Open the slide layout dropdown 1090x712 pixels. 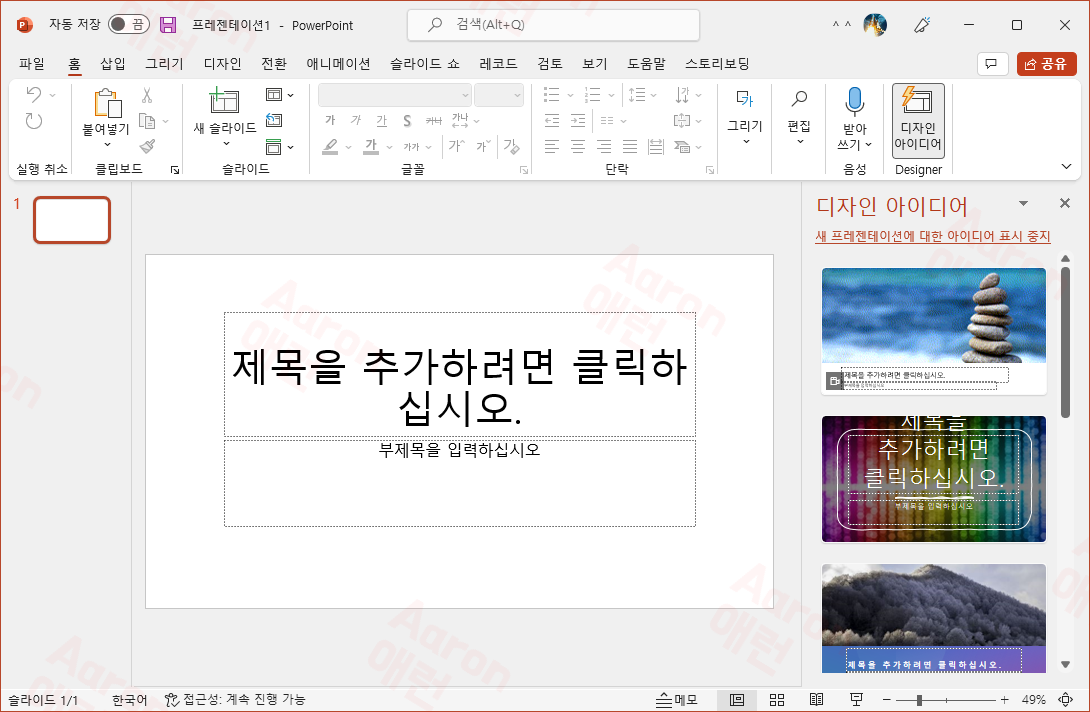tap(279, 95)
